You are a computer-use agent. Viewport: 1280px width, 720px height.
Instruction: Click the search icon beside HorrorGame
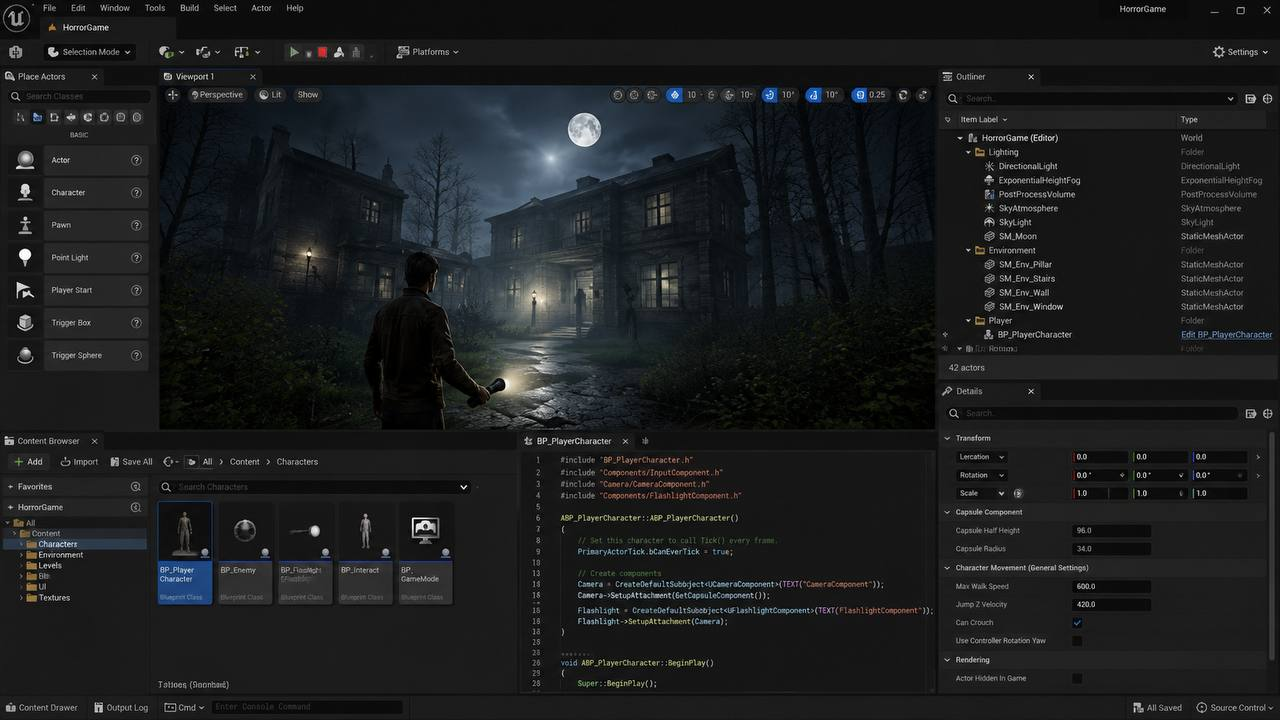[136, 508]
